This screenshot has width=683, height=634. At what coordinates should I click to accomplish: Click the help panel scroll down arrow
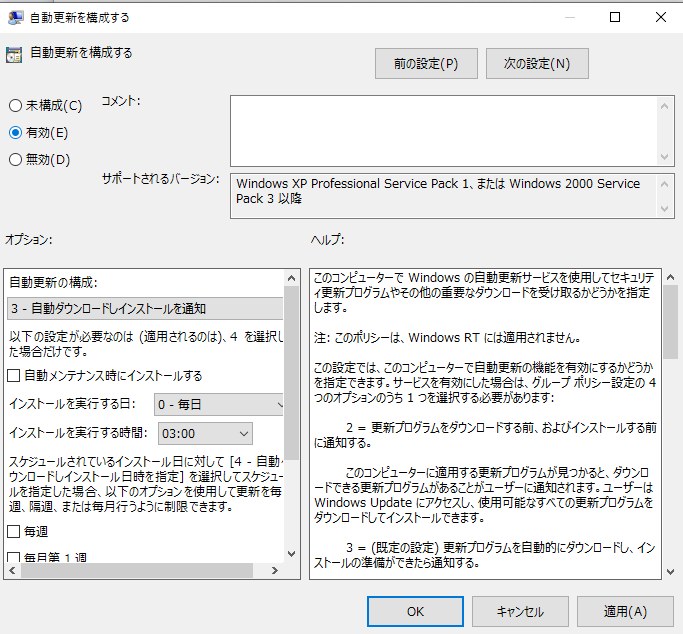669,569
